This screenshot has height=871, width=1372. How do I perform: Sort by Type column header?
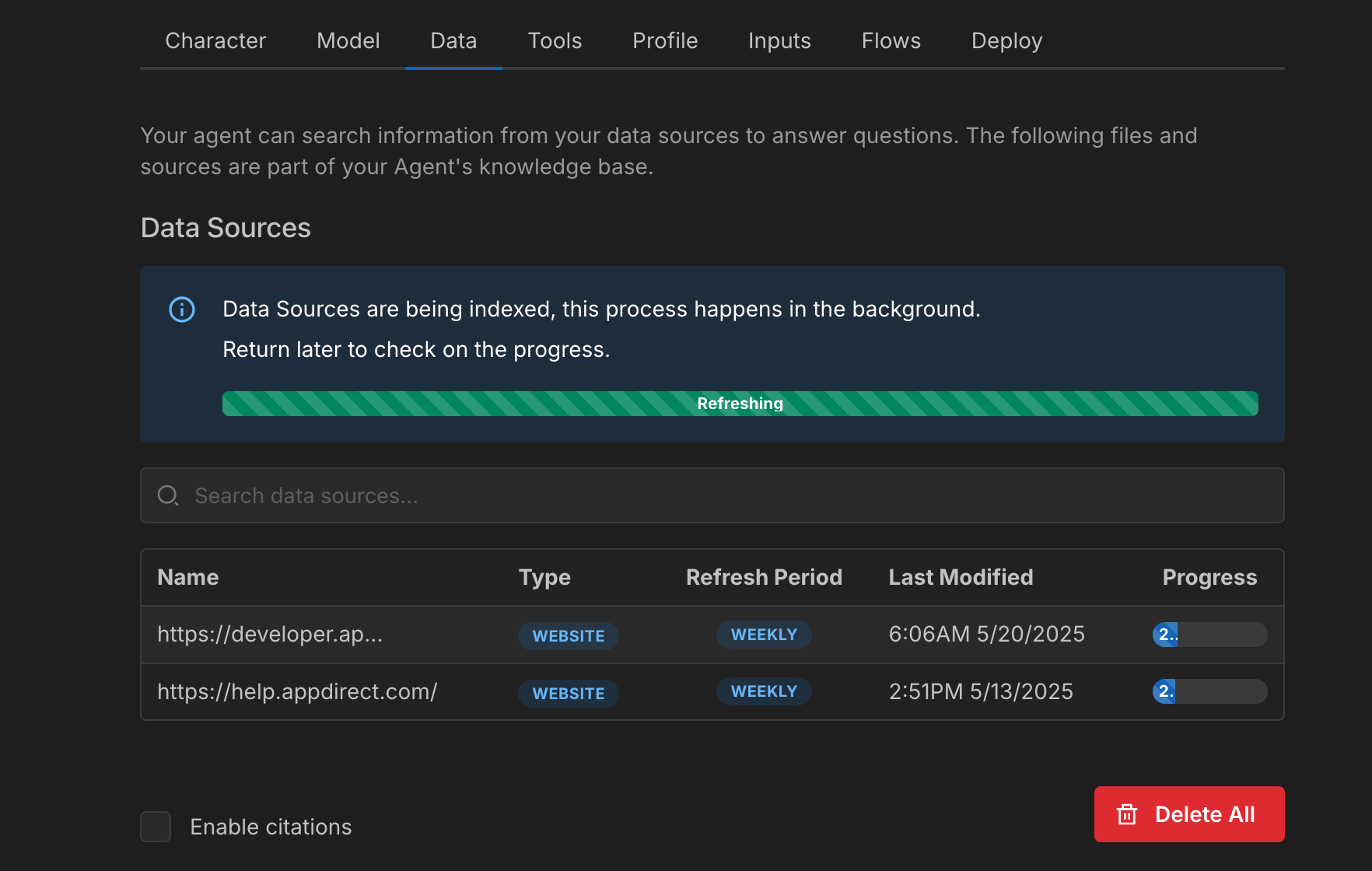point(544,577)
